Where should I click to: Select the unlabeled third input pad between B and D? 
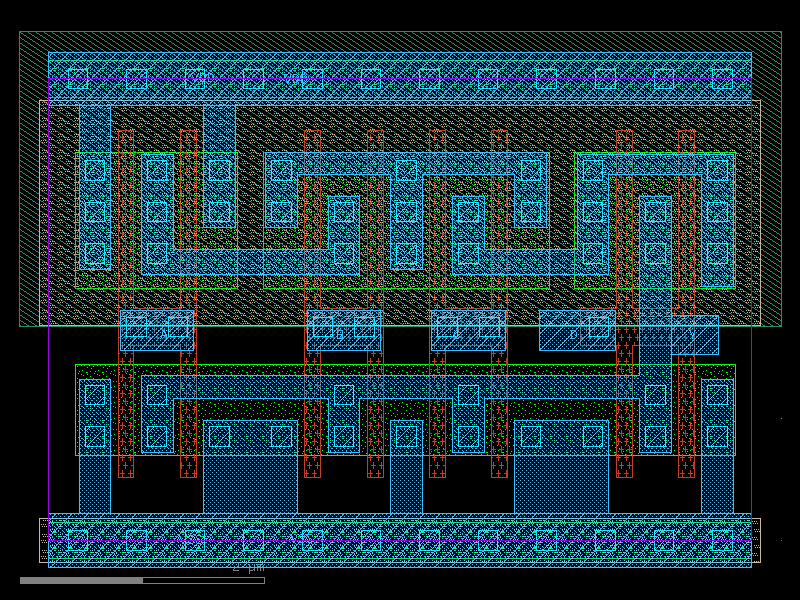pos(468,330)
